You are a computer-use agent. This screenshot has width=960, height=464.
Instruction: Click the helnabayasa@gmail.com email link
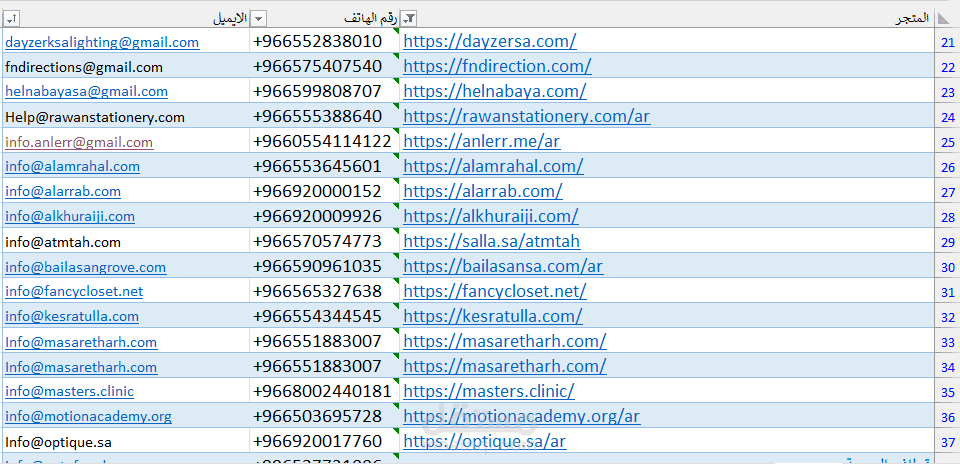[86, 91]
